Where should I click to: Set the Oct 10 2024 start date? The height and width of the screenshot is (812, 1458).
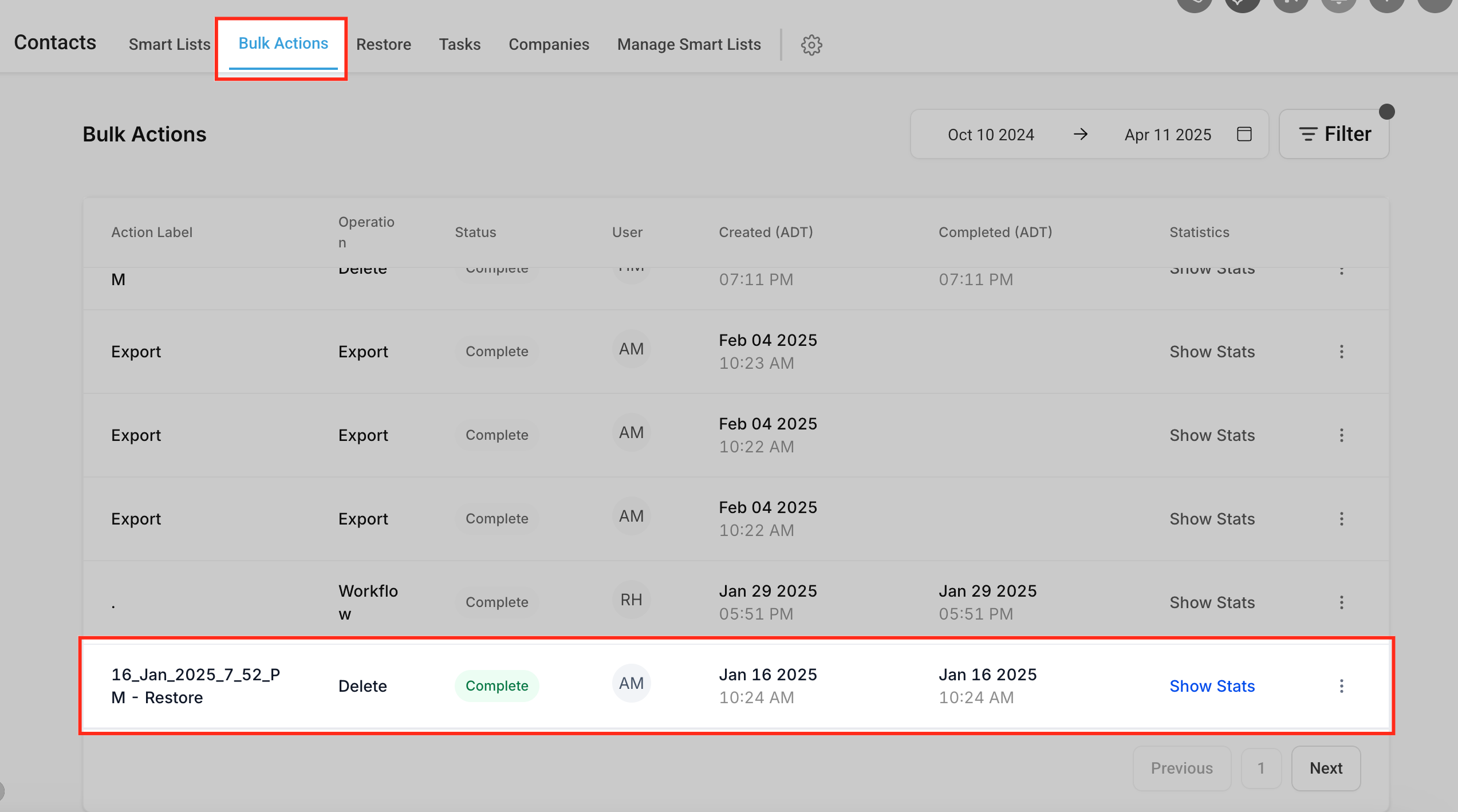[x=991, y=135]
